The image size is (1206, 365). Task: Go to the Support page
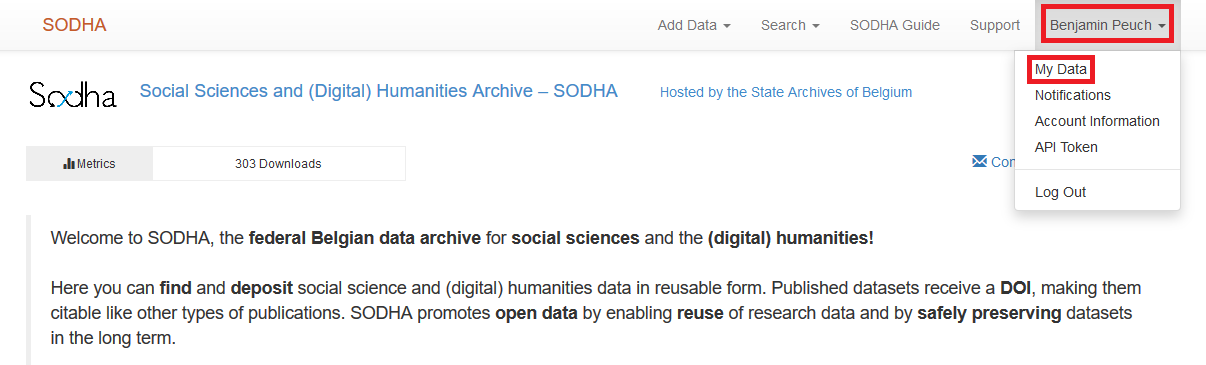(x=995, y=25)
